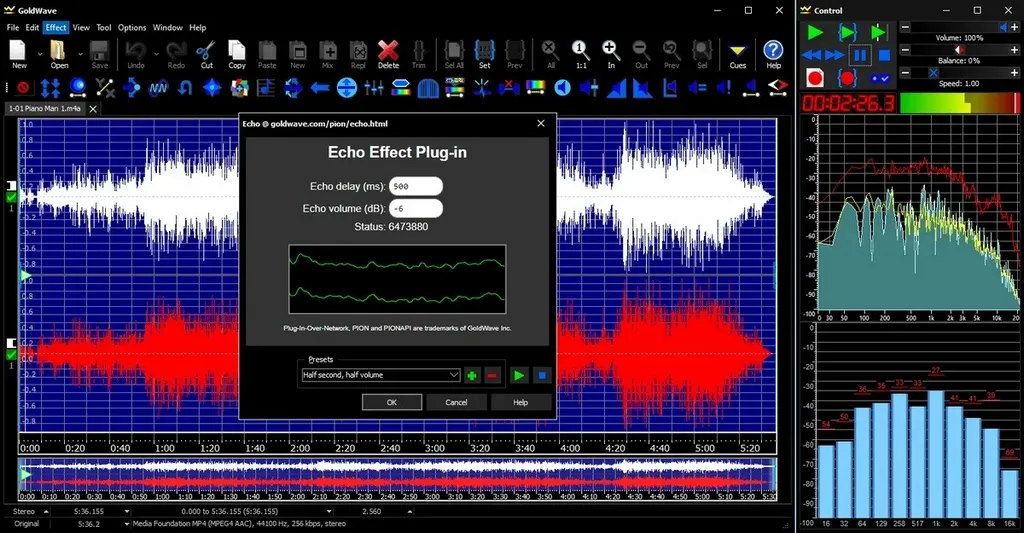This screenshot has width=1024, height=533.
Task: Select the Equalizer sliders effect icon
Action: click(x=374, y=87)
